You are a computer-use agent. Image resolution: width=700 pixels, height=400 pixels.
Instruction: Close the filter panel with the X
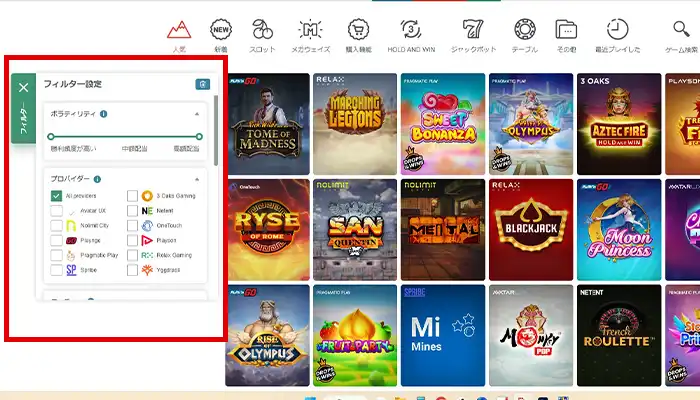coord(24,88)
